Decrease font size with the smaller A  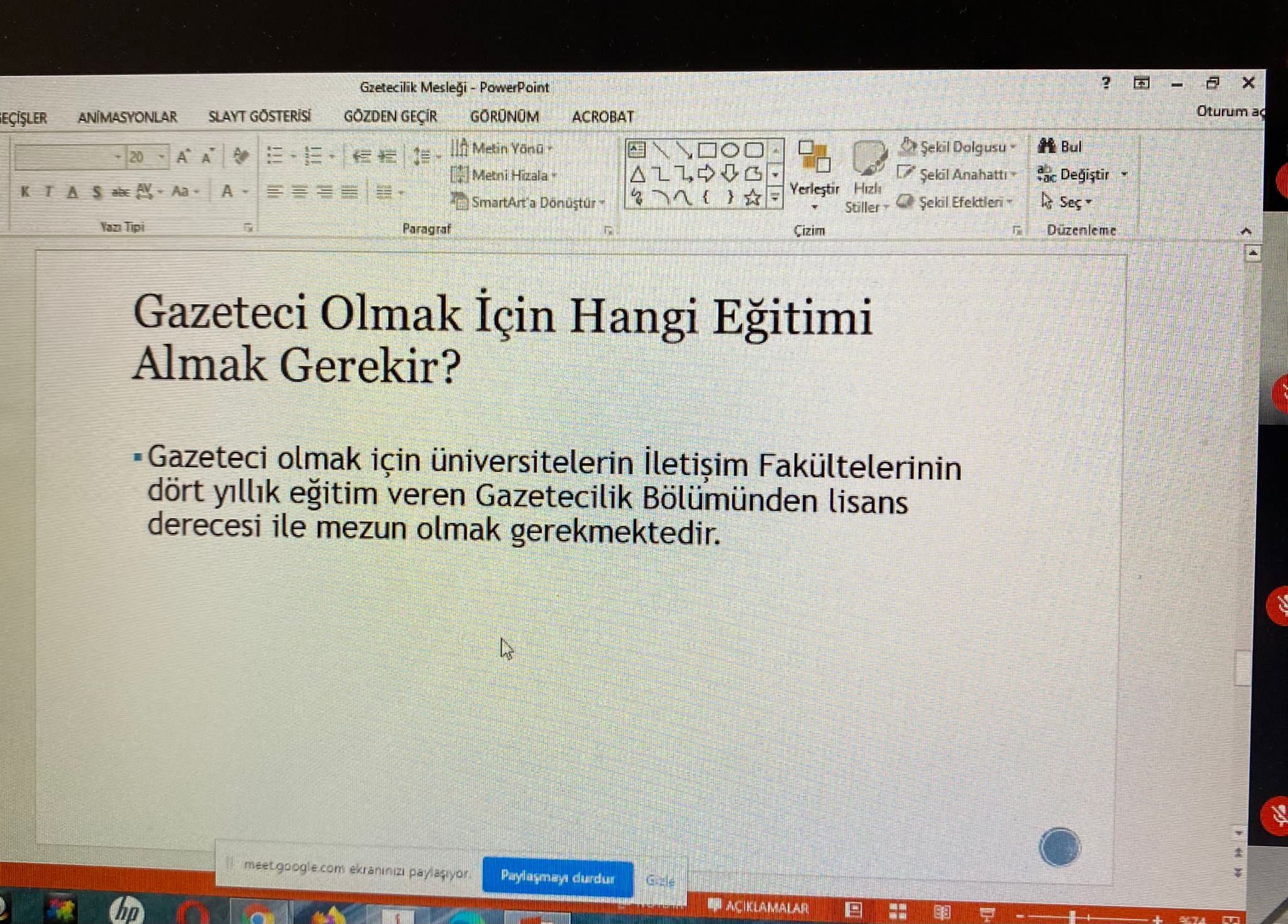point(208,157)
